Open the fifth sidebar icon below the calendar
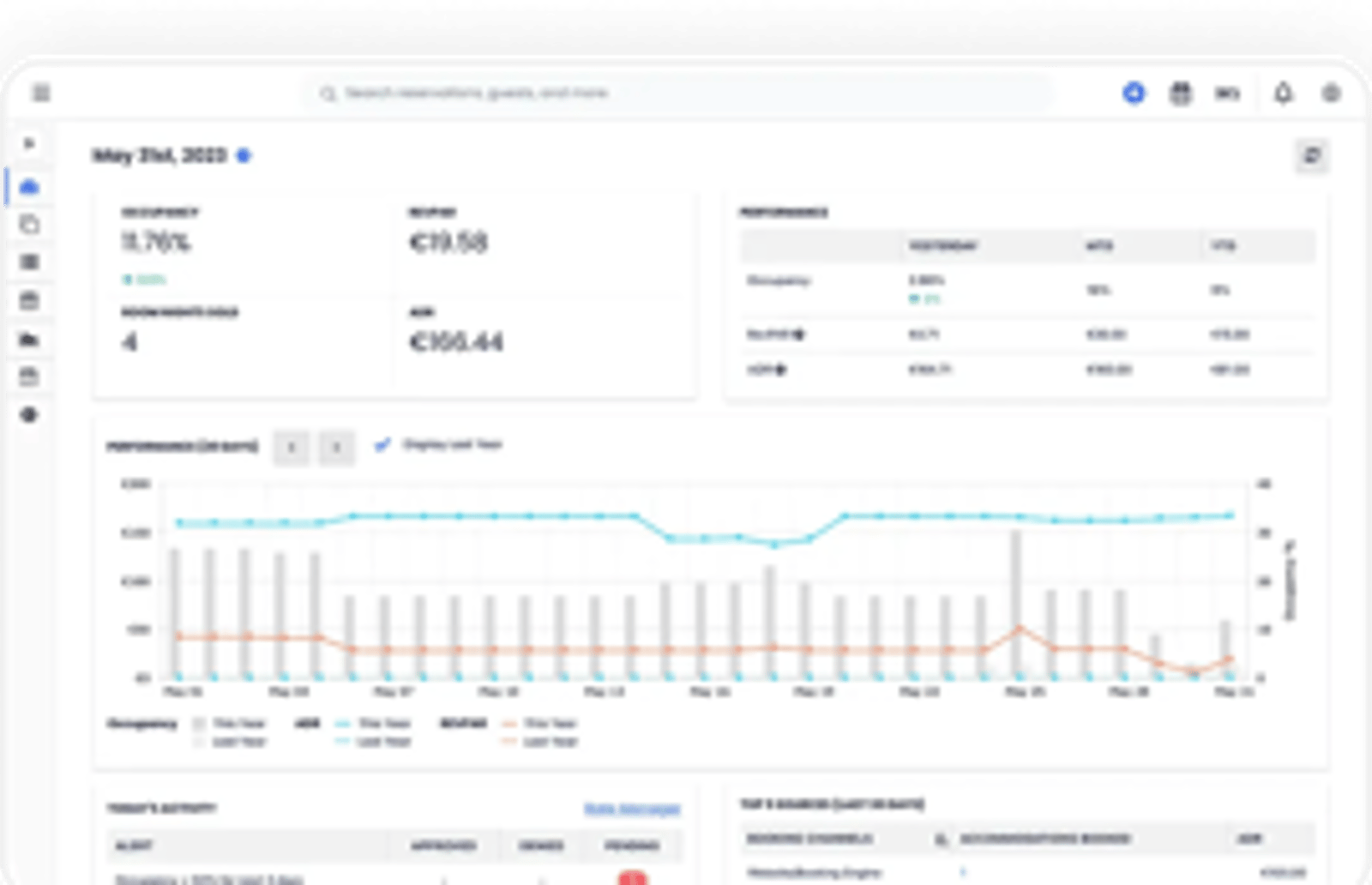 (29, 340)
